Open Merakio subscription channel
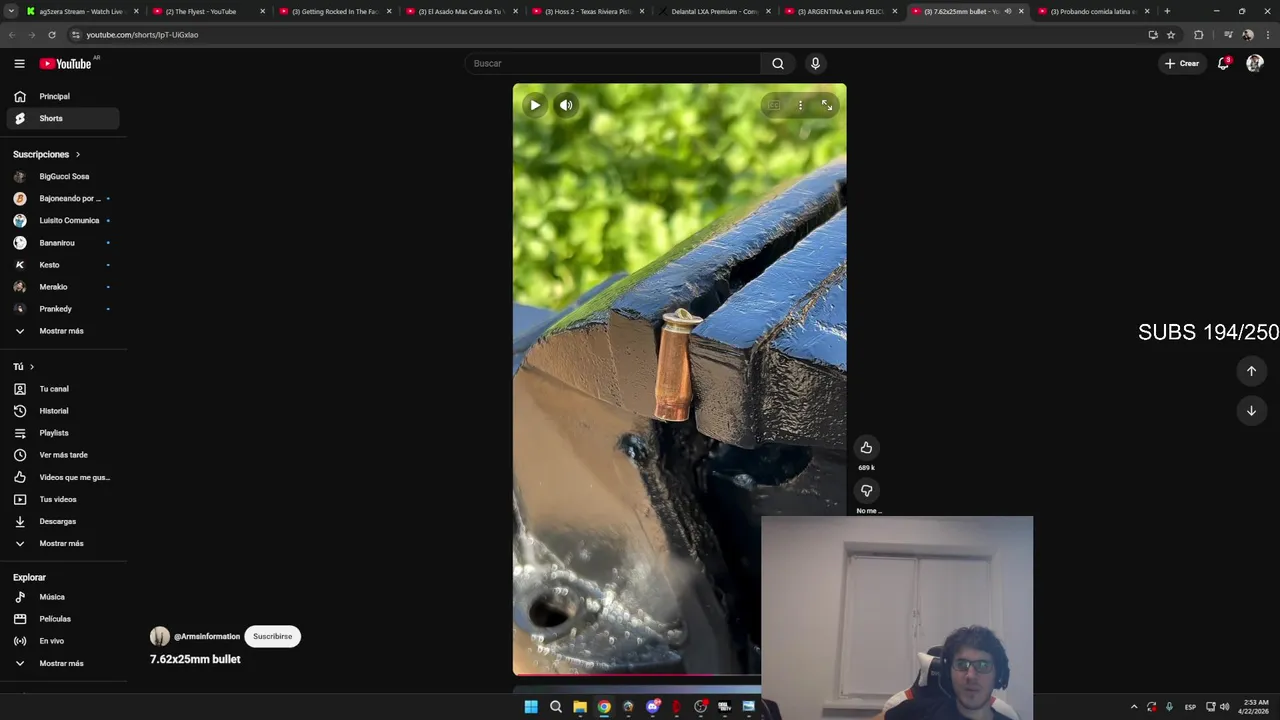This screenshot has width=1280, height=720. point(63,287)
